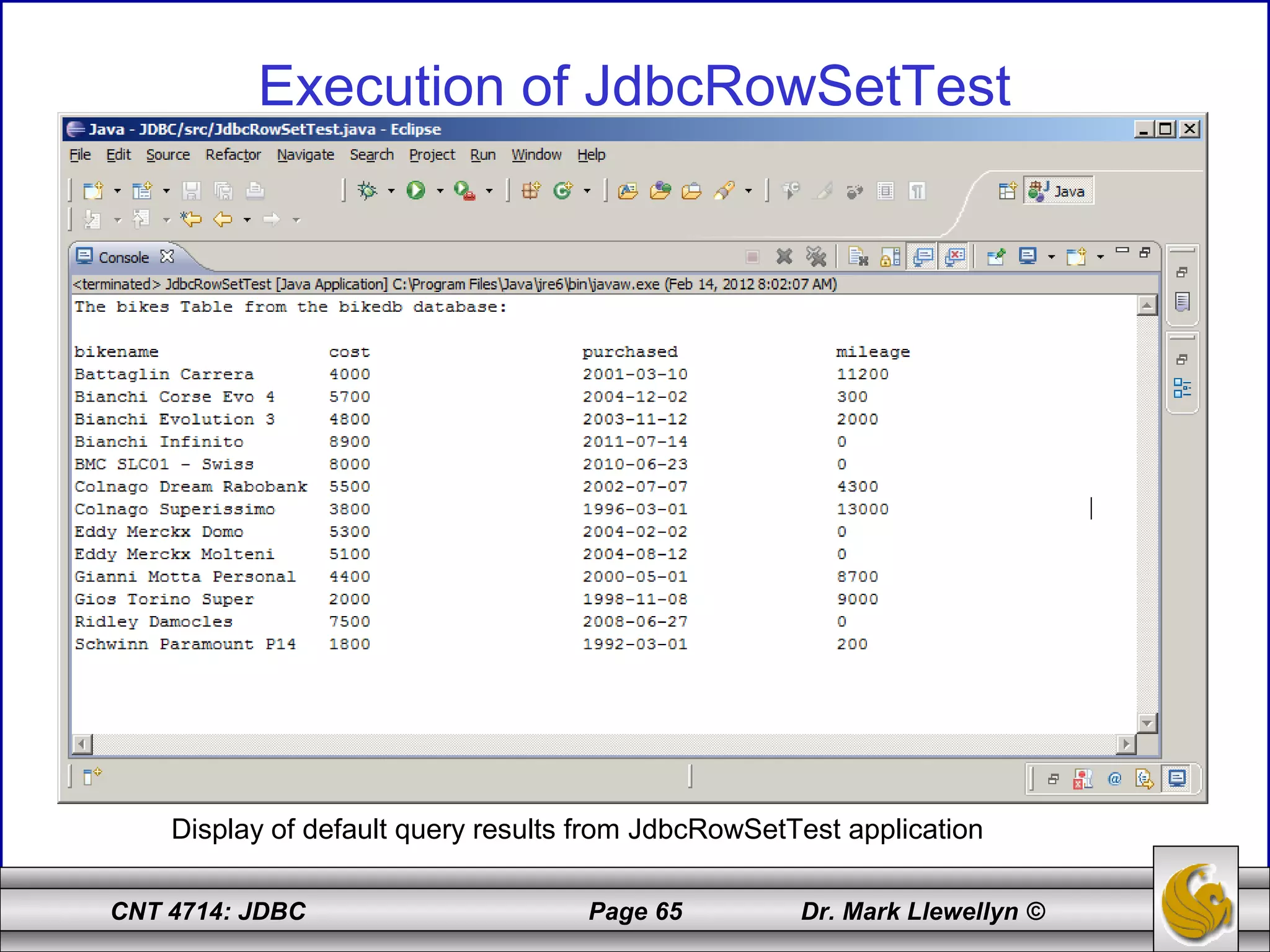Viewport: 1270px width, 952px height.
Task: Click the Save toolbar icon
Action: click(x=191, y=190)
